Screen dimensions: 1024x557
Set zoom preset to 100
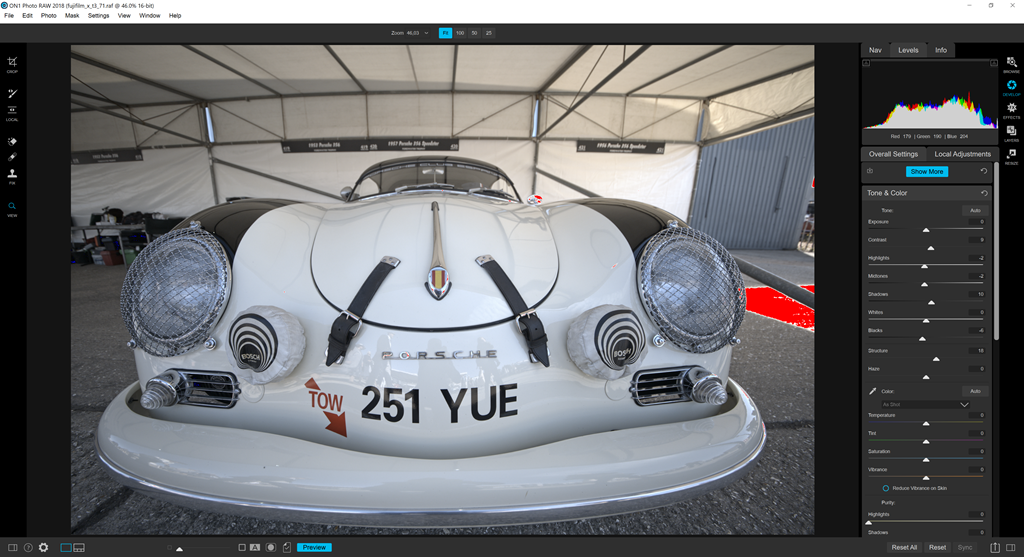coord(460,33)
